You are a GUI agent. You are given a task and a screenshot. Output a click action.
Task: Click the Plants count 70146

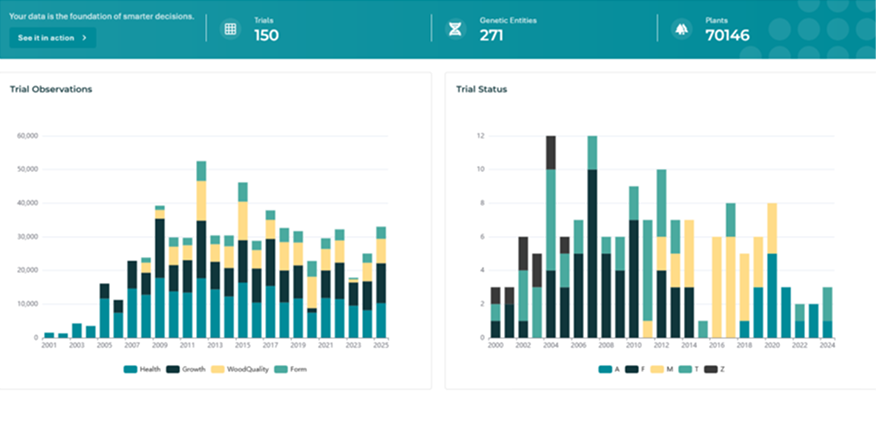(x=727, y=36)
